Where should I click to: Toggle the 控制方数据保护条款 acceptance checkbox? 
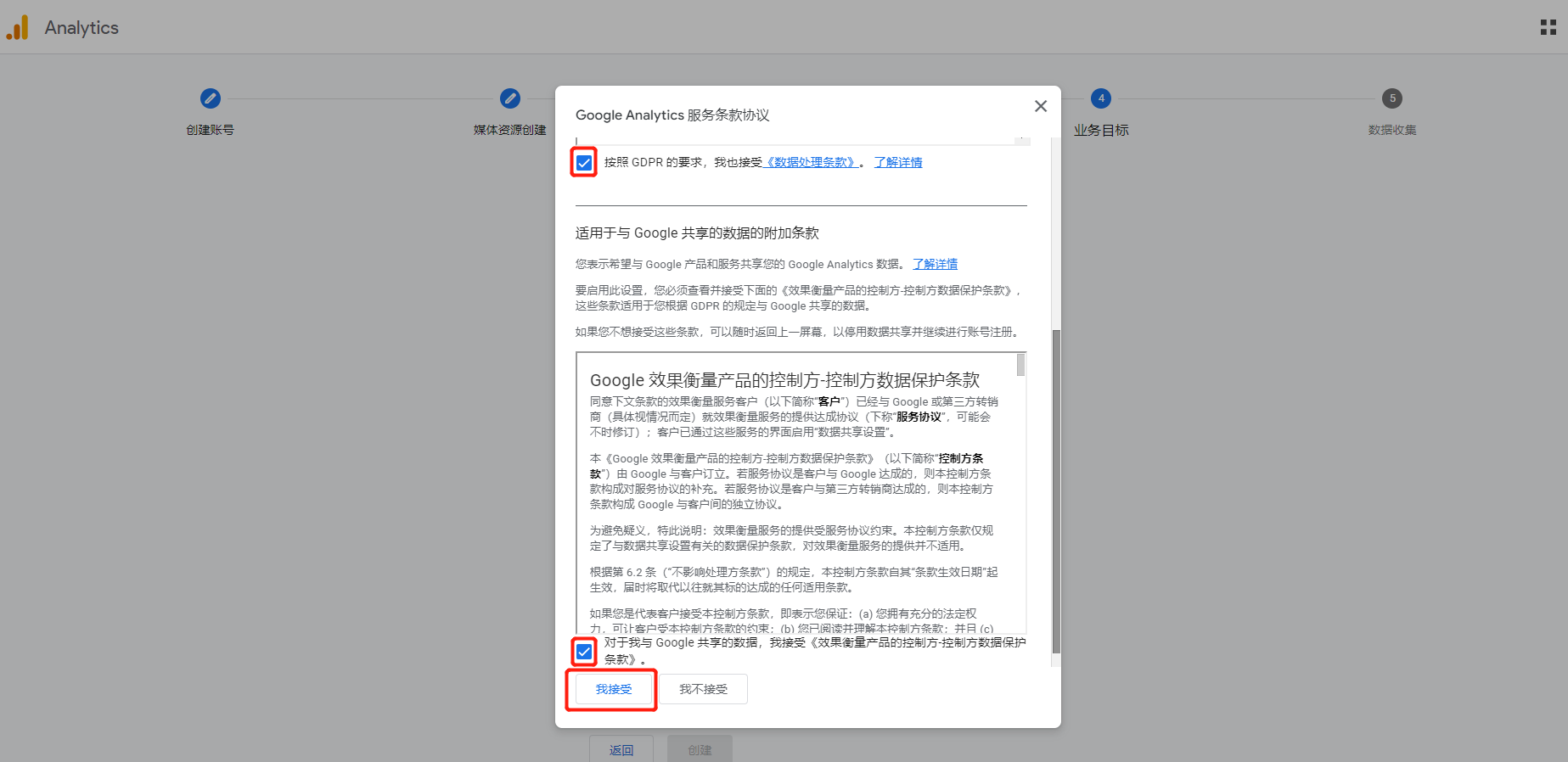tap(584, 652)
